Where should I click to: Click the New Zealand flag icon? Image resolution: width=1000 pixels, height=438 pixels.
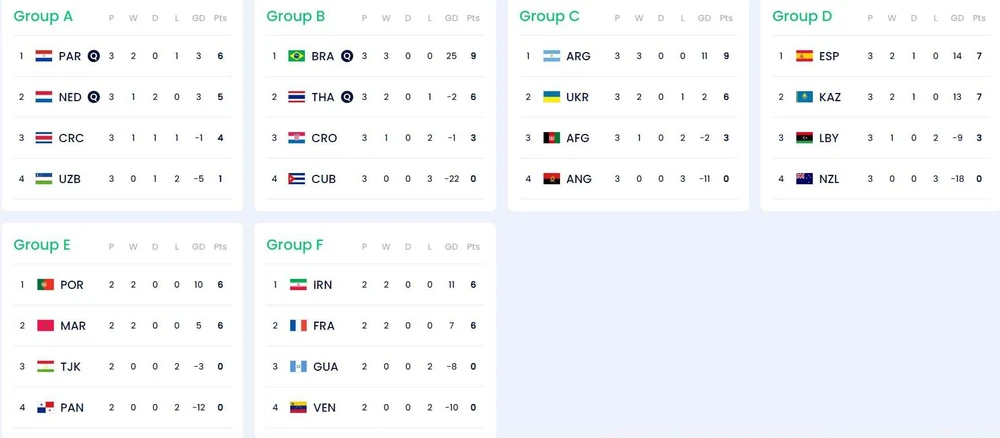tap(804, 179)
